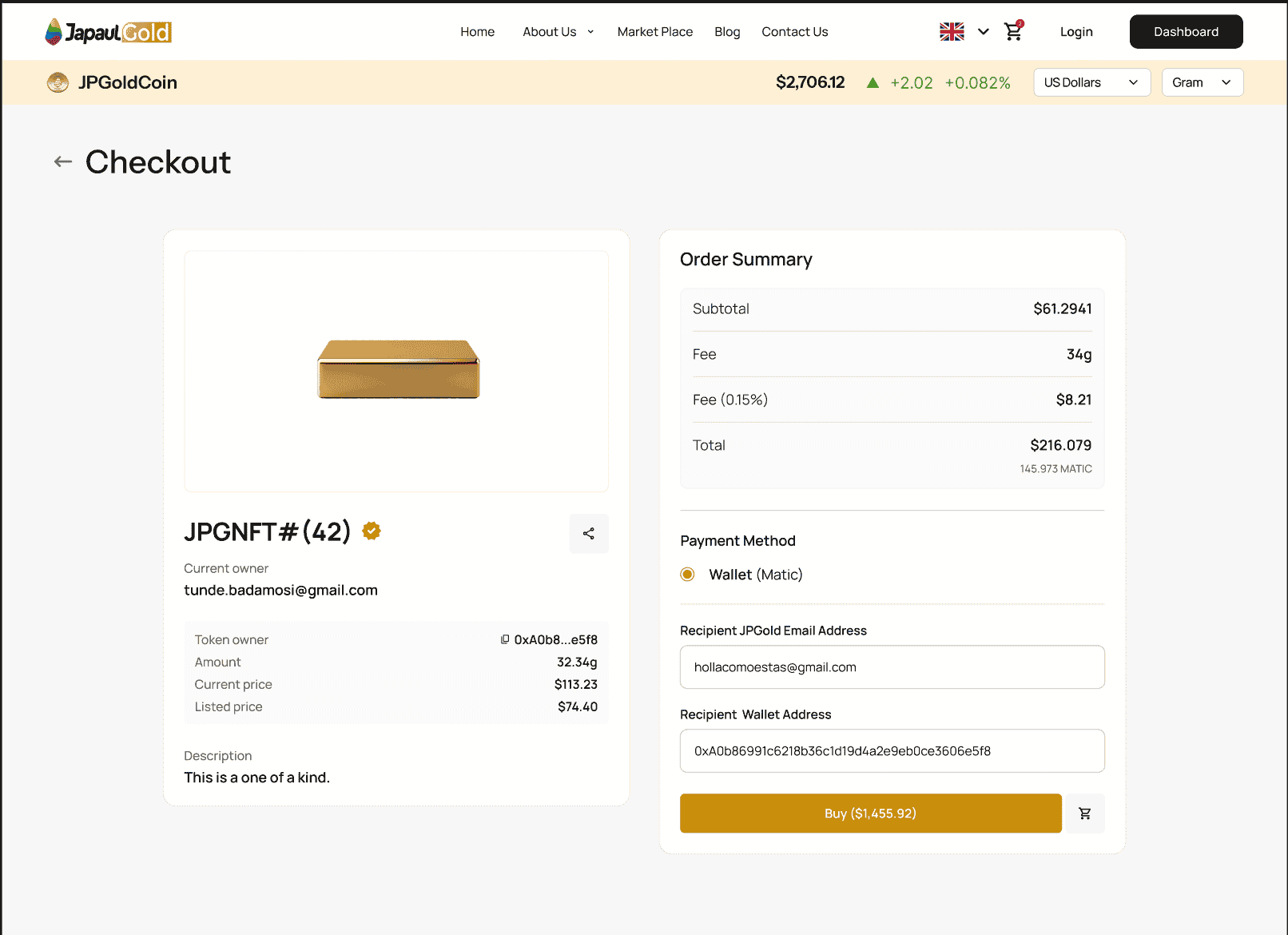Click the UK flag language icon

pyautogui.click(x=952, y=32)
